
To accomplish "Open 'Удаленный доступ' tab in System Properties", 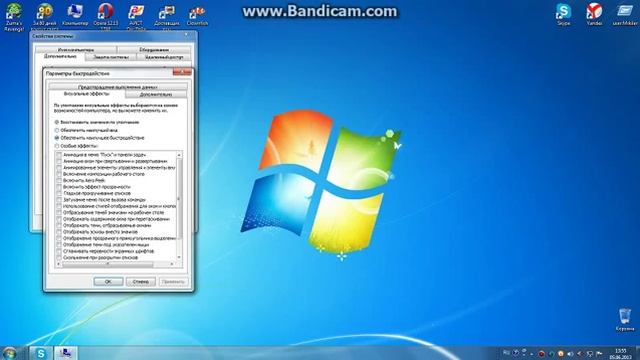I will point(164,57).
